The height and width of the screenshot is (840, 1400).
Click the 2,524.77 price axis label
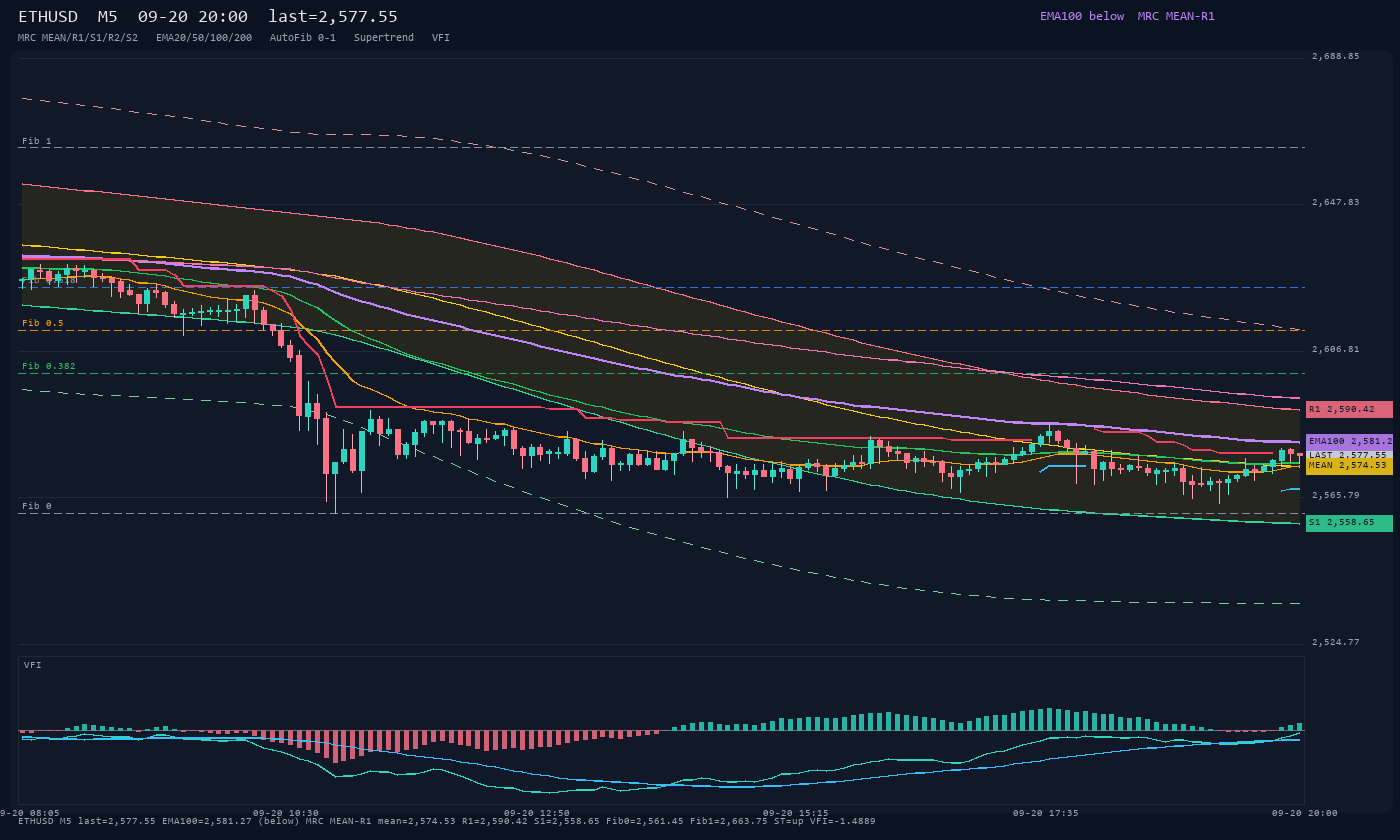pyautogui.click(x=1336, y=642)
